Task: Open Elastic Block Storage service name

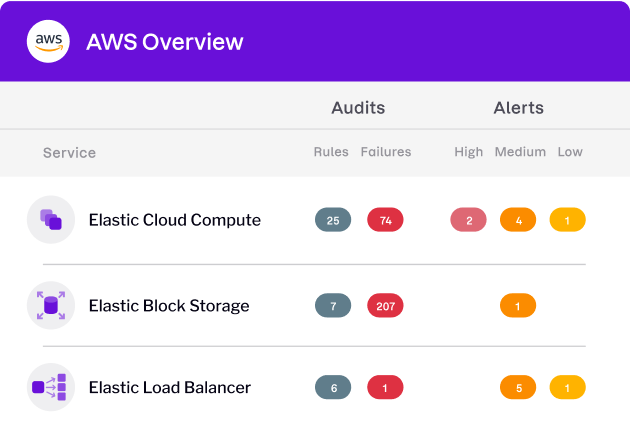Action: 169,306
